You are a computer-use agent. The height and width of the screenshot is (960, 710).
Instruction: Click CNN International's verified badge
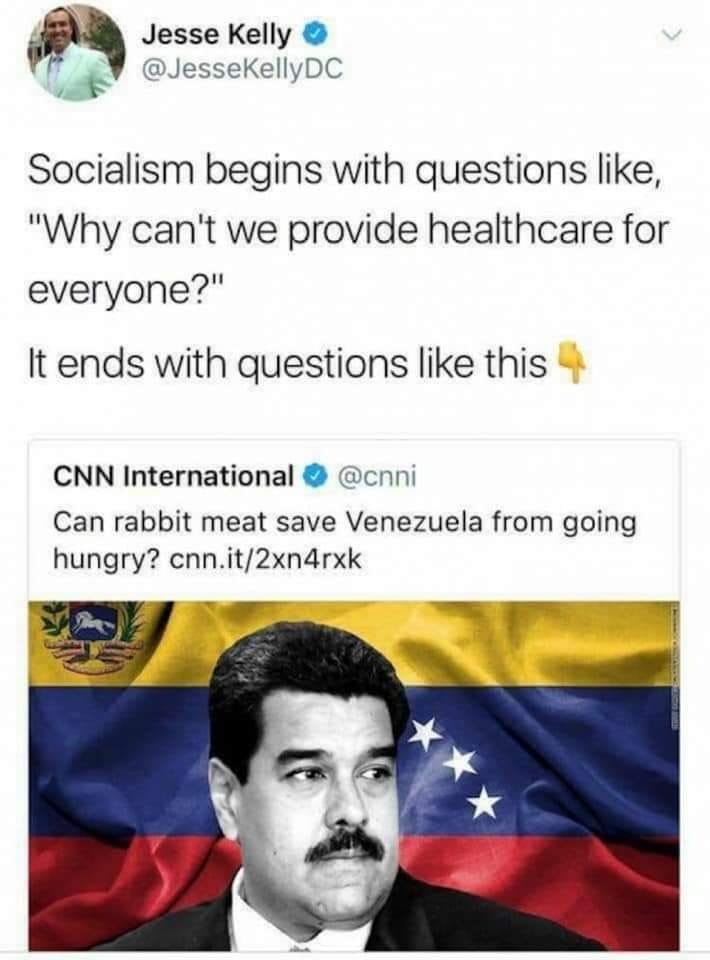316,476
